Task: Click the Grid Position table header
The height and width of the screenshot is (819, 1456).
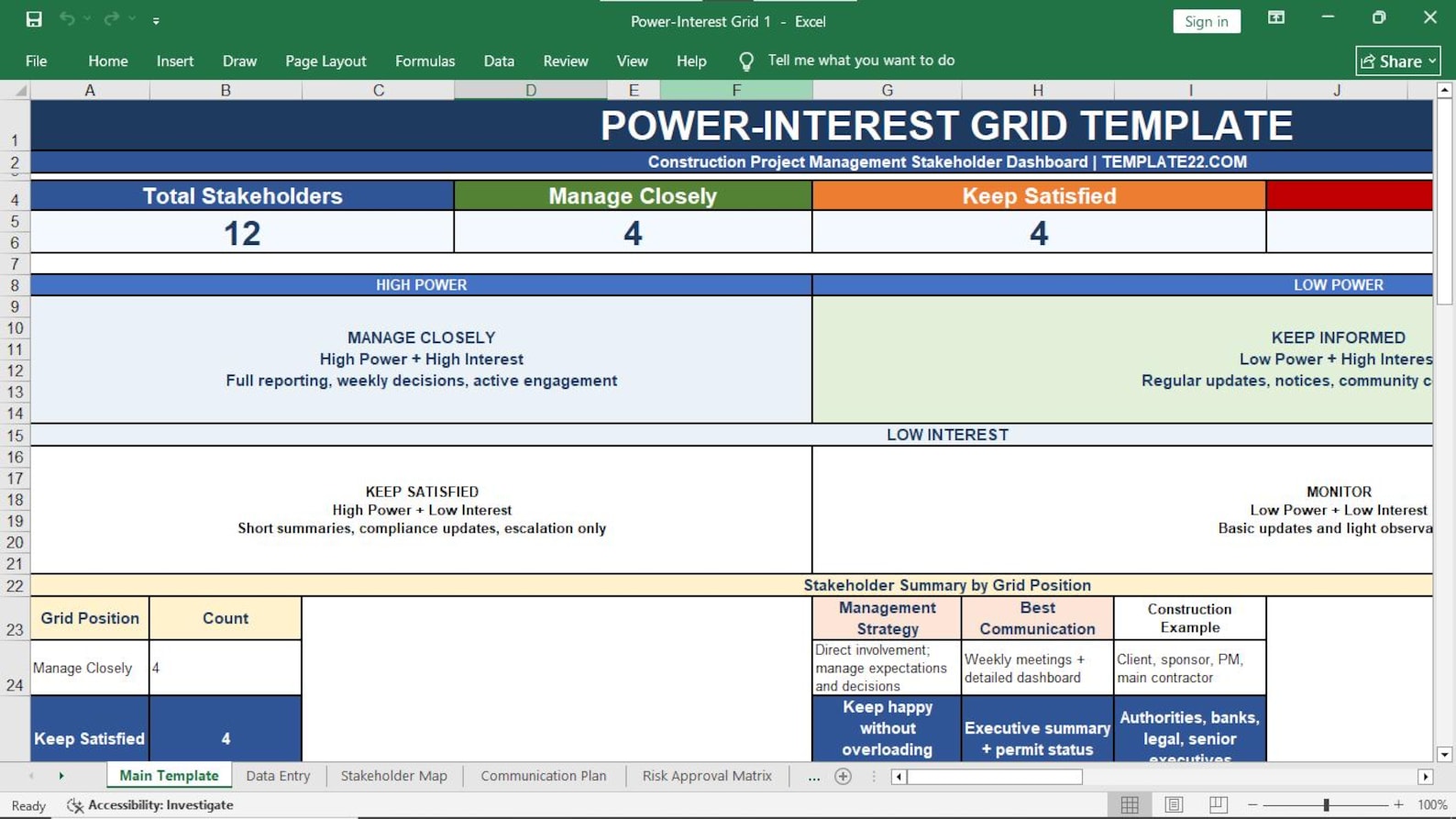Action: tap(90, 618)
